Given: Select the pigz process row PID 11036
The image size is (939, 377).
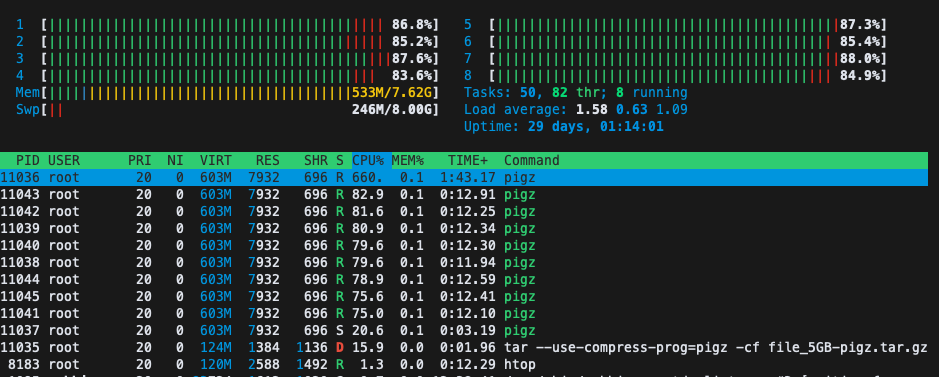Looking at the screenshot, I should (x=464, y=178).
